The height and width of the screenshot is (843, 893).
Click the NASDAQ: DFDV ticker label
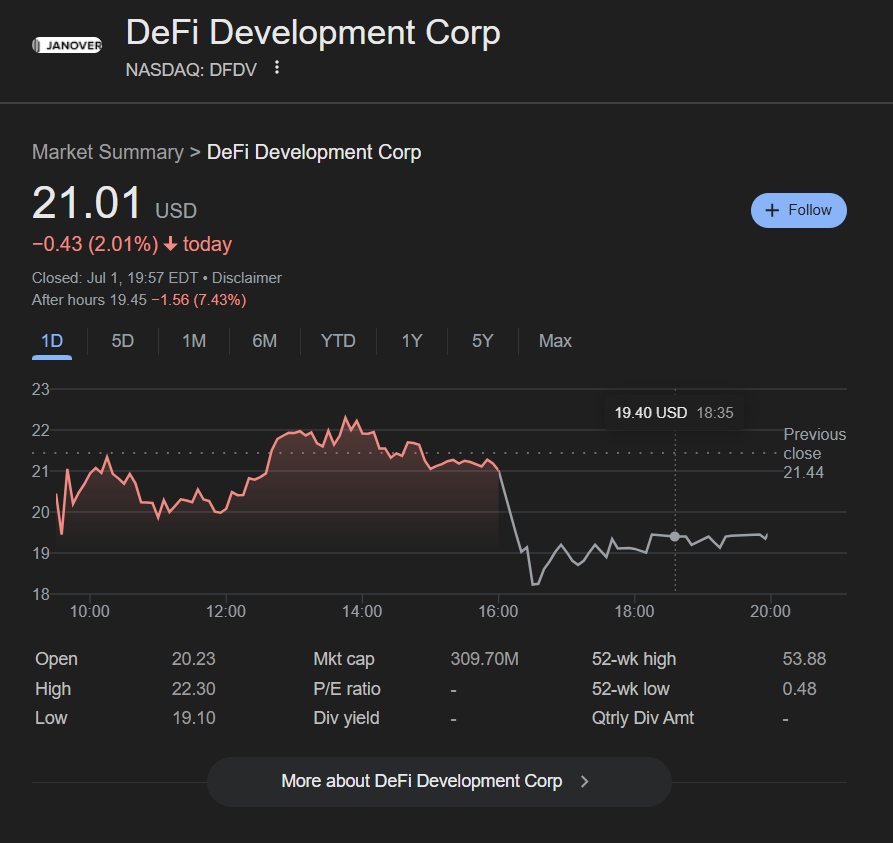[x=190, y=70]
